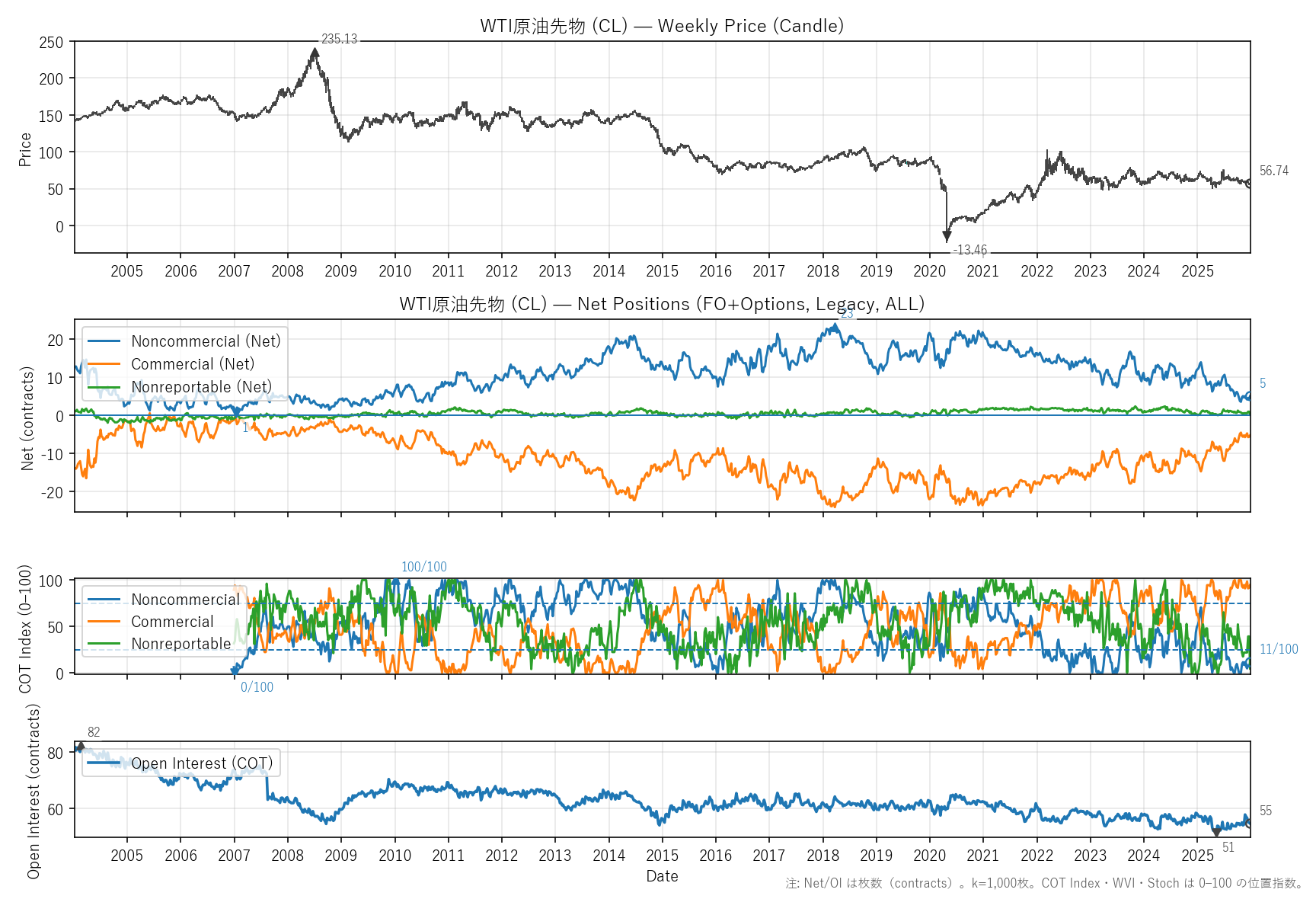Click the Net Positions chart title
This screenshot has height=899, width=1316.
(x=661, y=304)
